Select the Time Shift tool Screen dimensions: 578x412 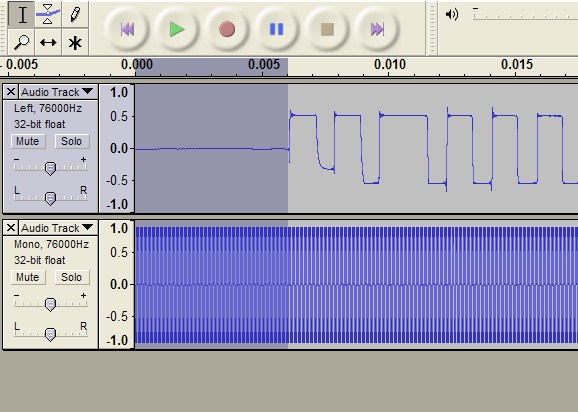click(48, 42)
